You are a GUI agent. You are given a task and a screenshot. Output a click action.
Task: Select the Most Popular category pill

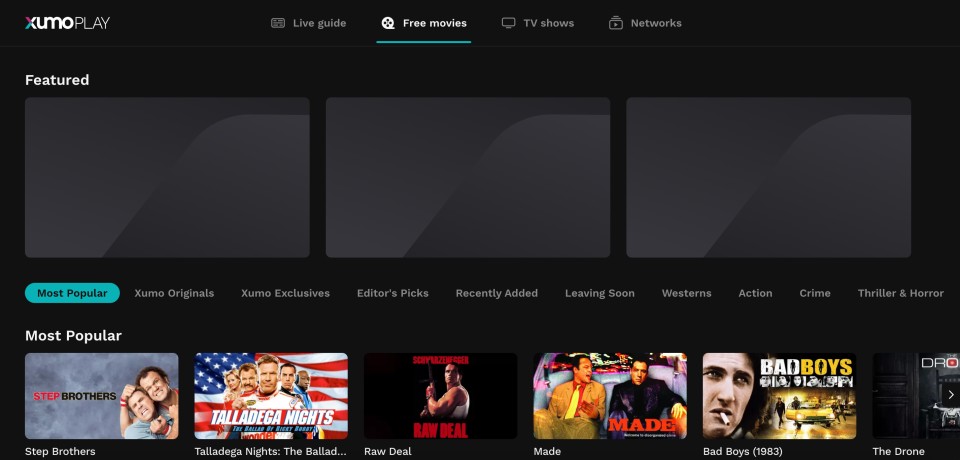click(72, 293)
